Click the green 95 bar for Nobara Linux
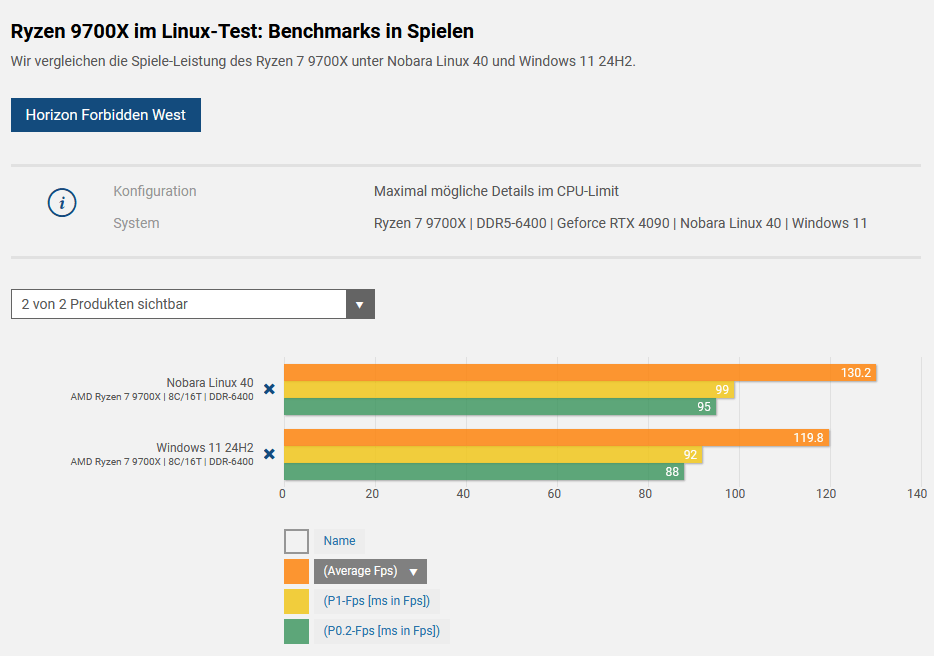 [500, 406]
